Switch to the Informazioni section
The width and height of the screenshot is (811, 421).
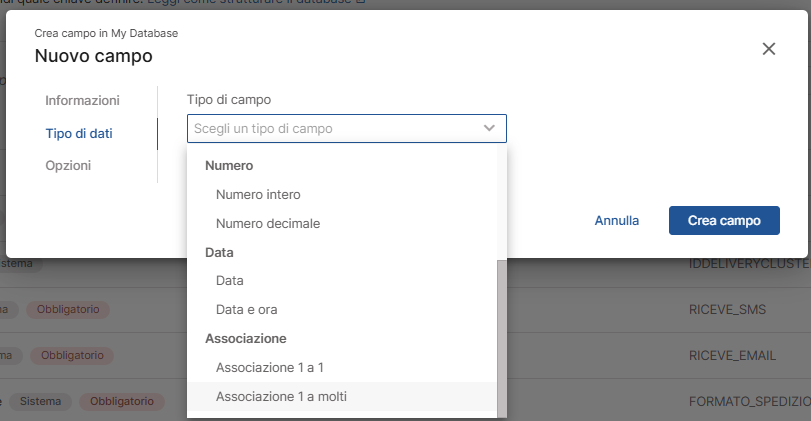pos(82,100)
